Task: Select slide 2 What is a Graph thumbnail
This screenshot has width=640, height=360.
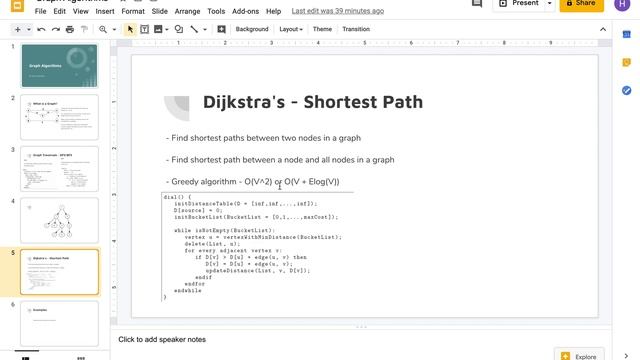Action: (60, 117)
